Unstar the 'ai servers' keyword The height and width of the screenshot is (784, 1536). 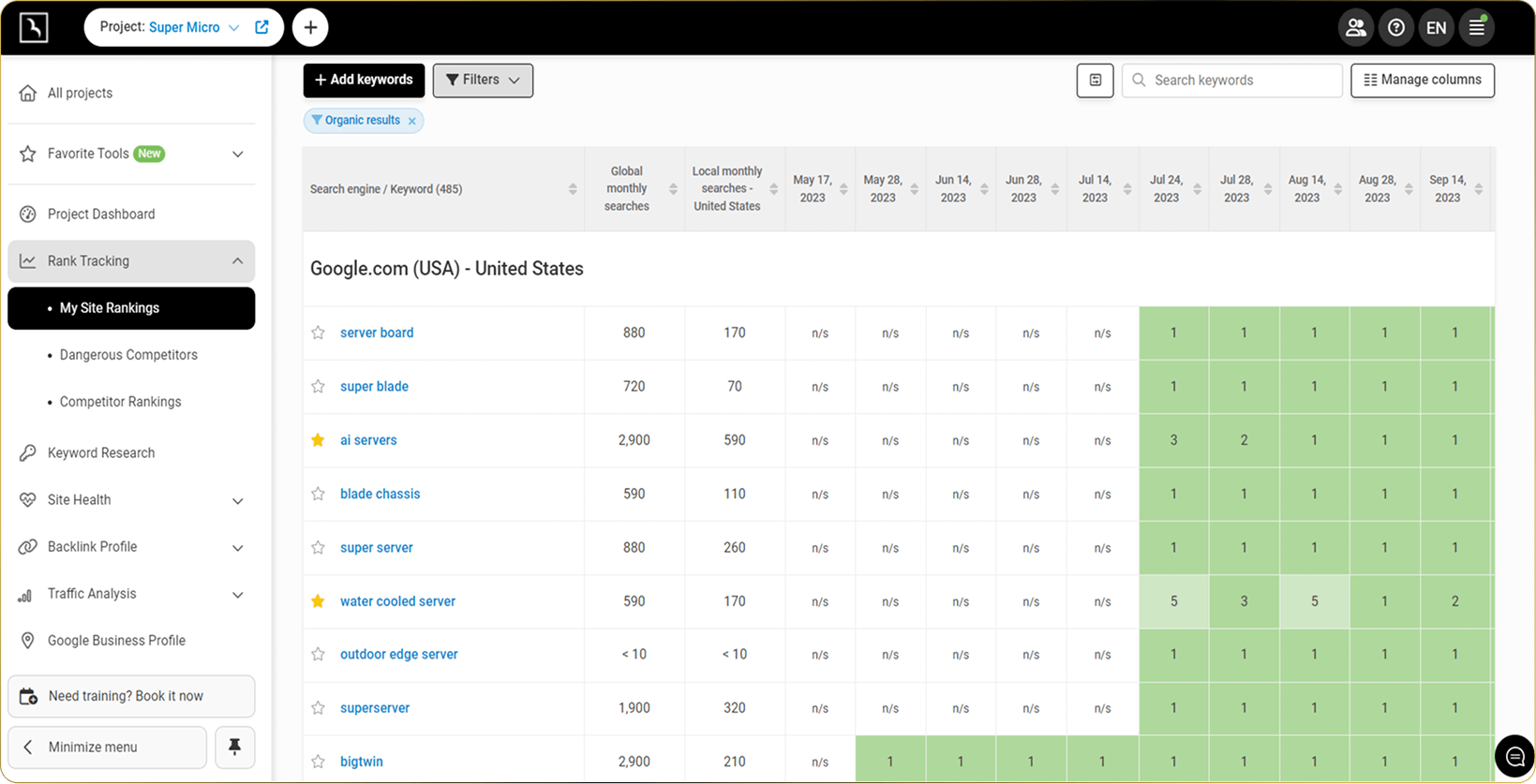(x=319, y=440)
